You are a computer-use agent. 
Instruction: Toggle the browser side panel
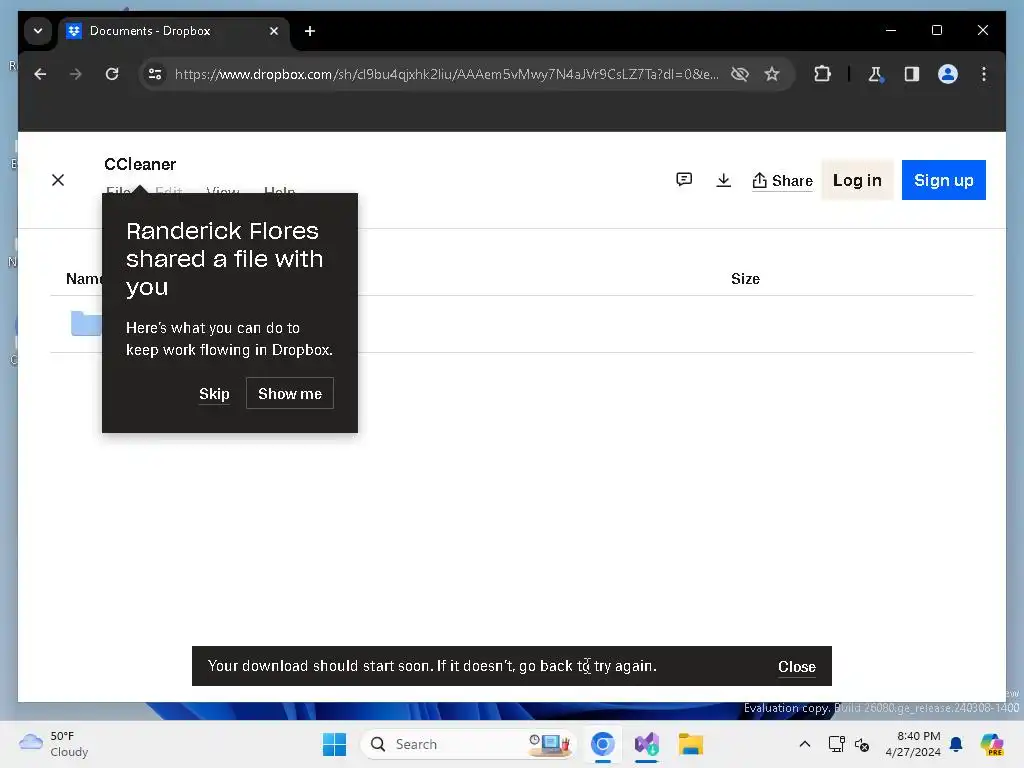click(912, 74)
